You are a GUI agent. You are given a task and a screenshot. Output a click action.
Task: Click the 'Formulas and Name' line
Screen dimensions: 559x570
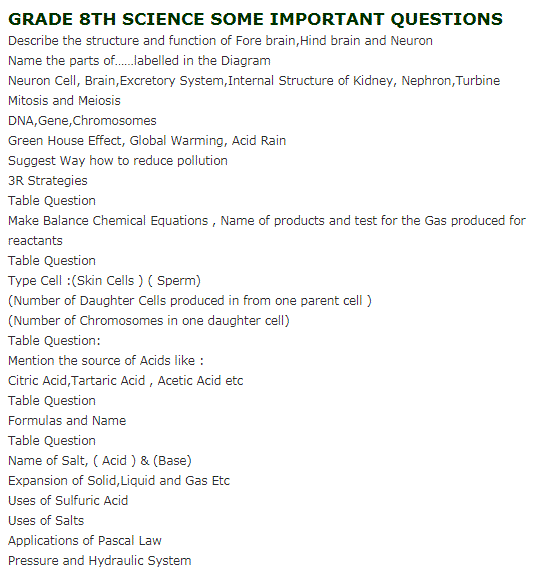pos(67,421)
